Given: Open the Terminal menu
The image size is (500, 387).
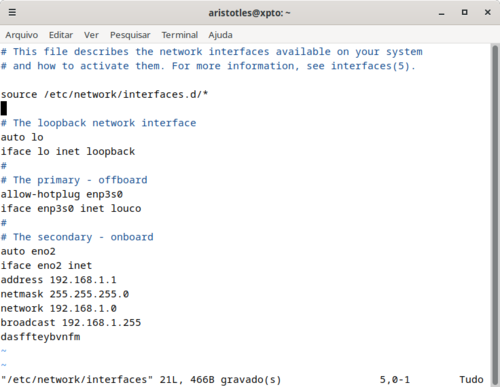Looking at the screenshot, I should click(x=180, y=35).
